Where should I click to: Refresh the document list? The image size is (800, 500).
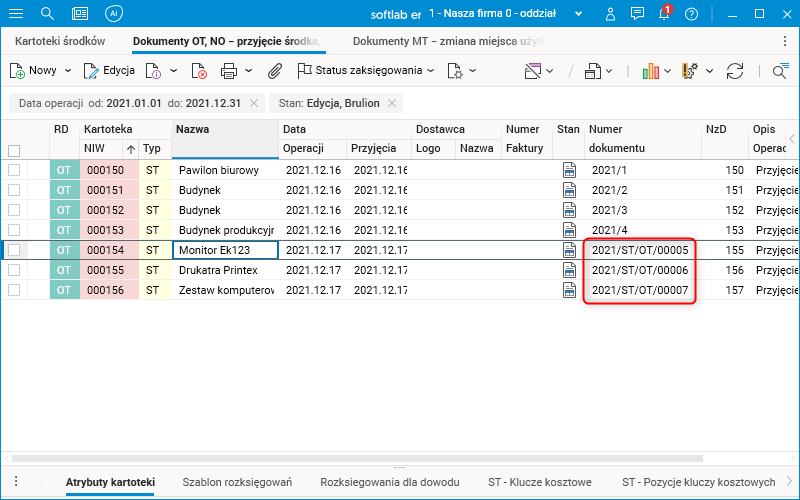pyautogui.click(x=735, y=71)
